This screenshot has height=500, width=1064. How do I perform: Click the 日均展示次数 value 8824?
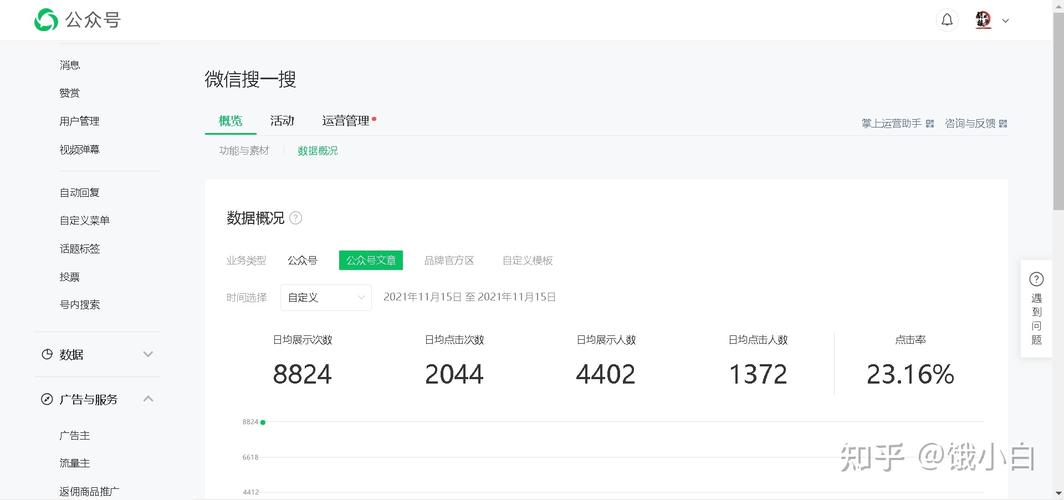tap(302, 374)
